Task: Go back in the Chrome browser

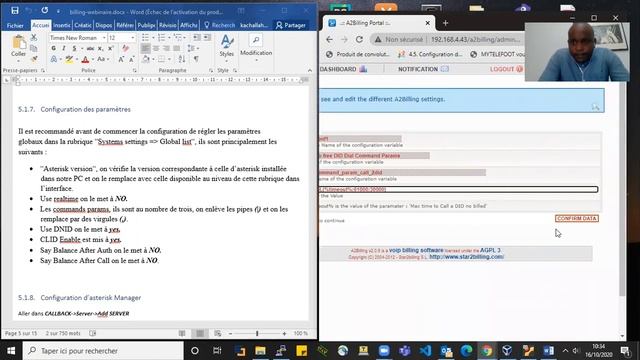Action: coord(329,40)
